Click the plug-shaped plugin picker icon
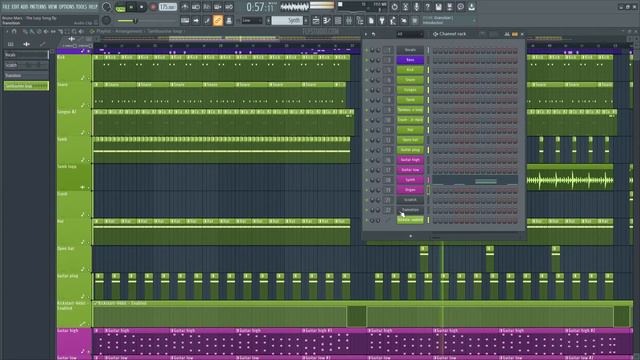Screen dimensions: 640x360 (x=382, y=20)
